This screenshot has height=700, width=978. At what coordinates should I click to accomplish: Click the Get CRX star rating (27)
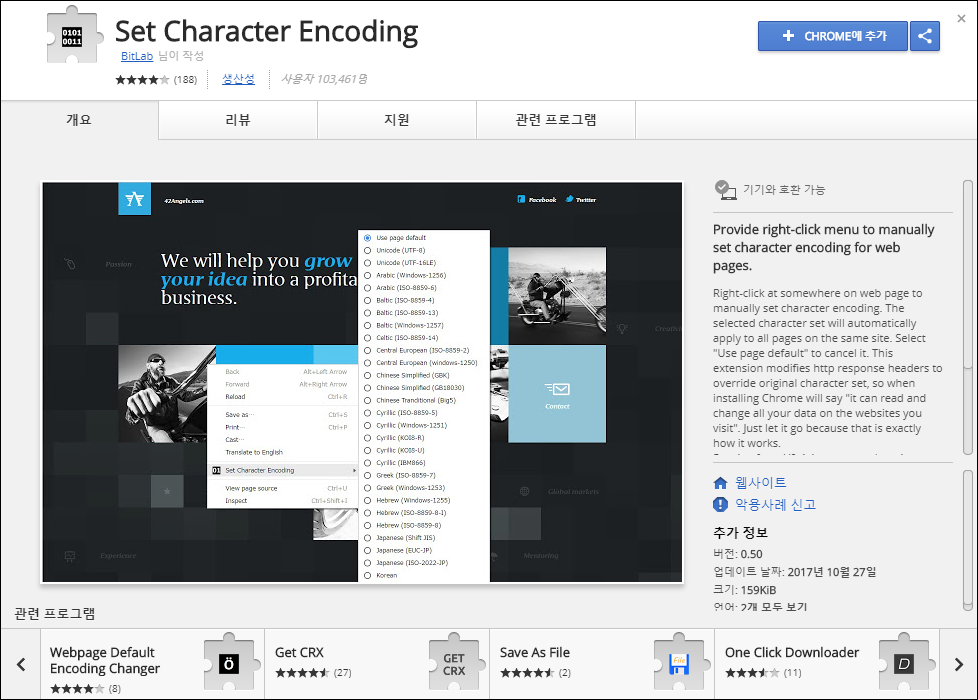click(313, 673)
